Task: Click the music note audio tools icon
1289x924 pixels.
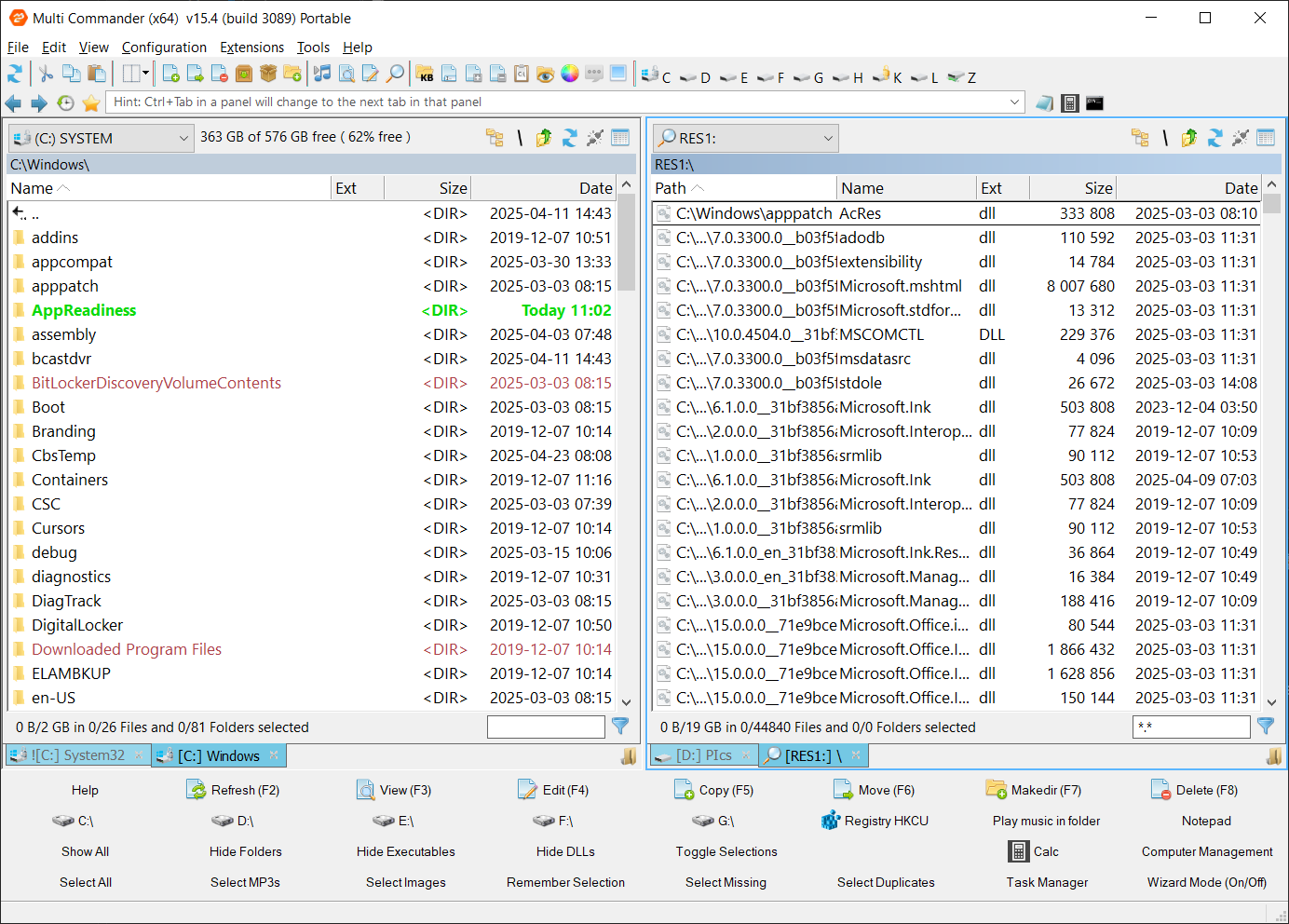Action: click(322, 74)
